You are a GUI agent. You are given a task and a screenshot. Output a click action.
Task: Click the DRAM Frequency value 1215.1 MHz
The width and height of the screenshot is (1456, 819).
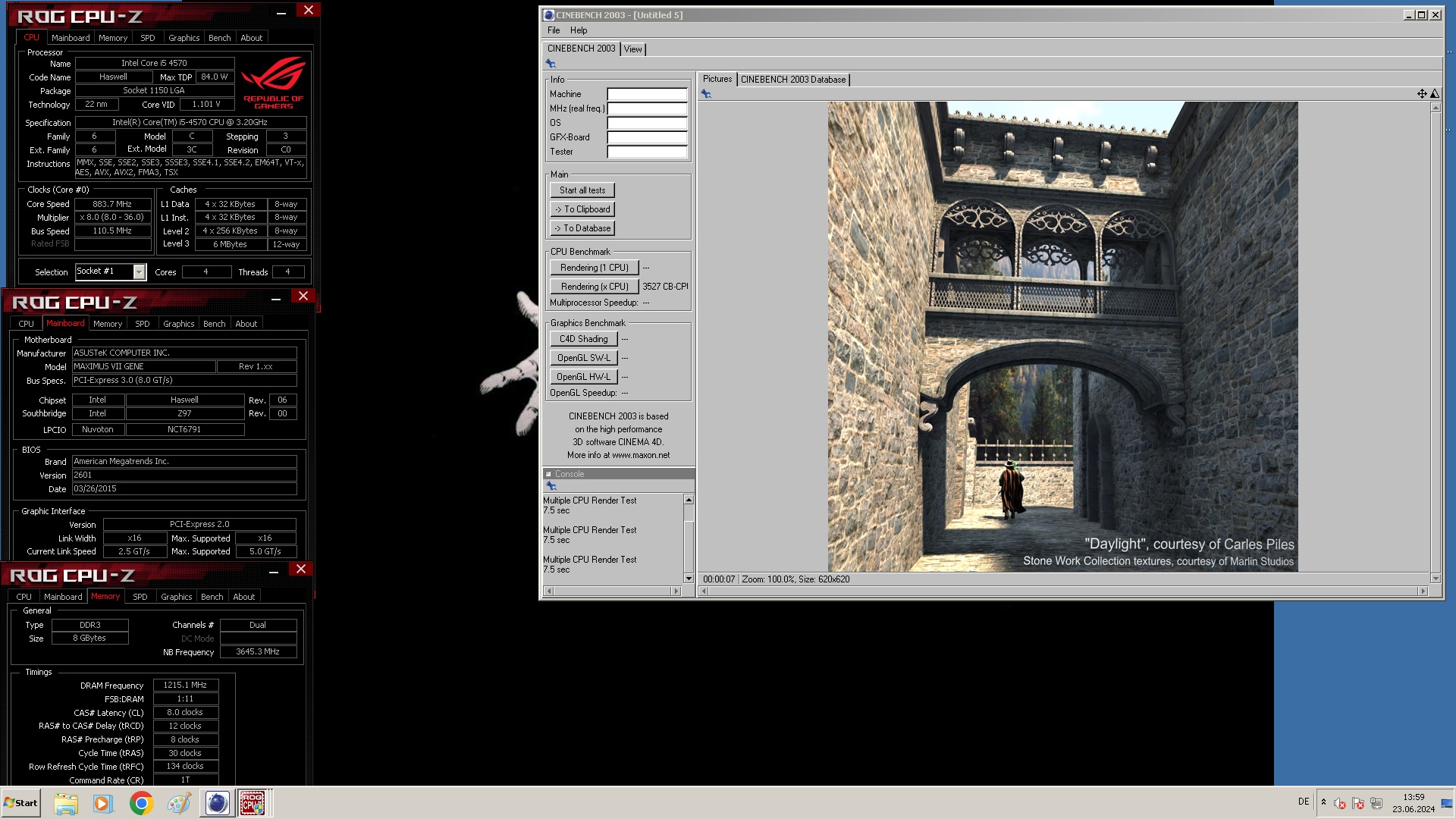pyautogui.click(x=186, y=686)
